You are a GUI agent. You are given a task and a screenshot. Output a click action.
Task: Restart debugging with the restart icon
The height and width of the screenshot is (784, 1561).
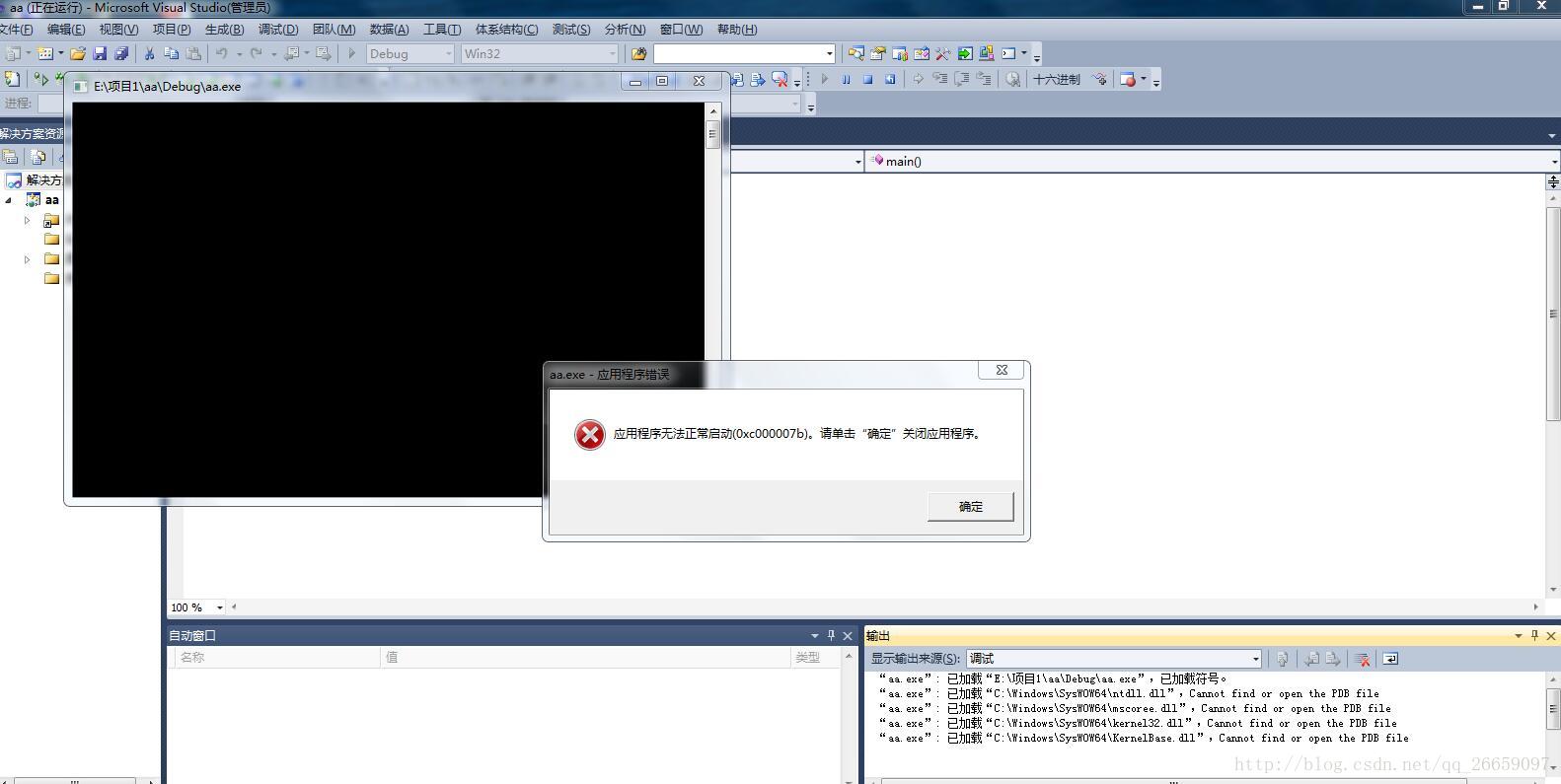[890, 79]
